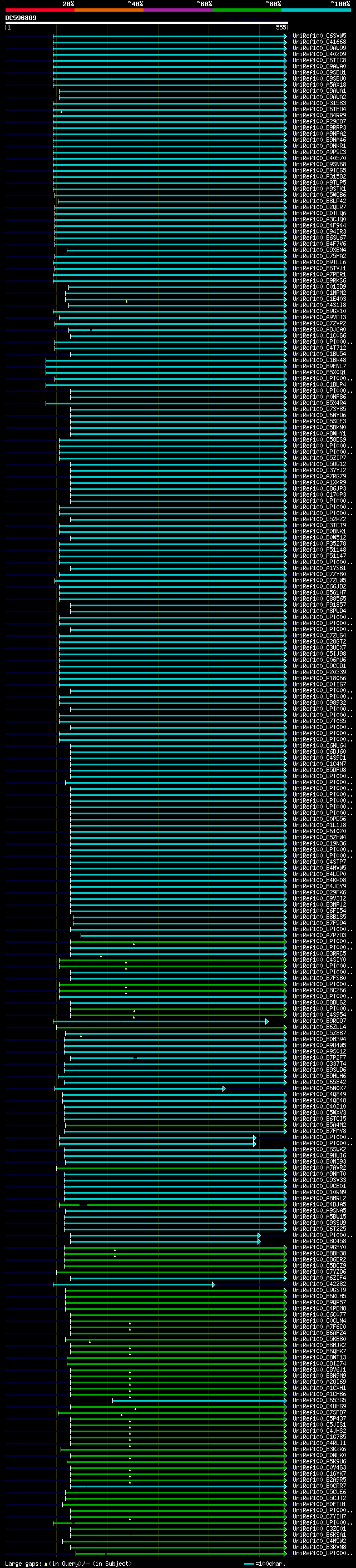Select hit UniRef100_C6SVW5
This screenshot has height=1568, width=356.
click(319, 36)
